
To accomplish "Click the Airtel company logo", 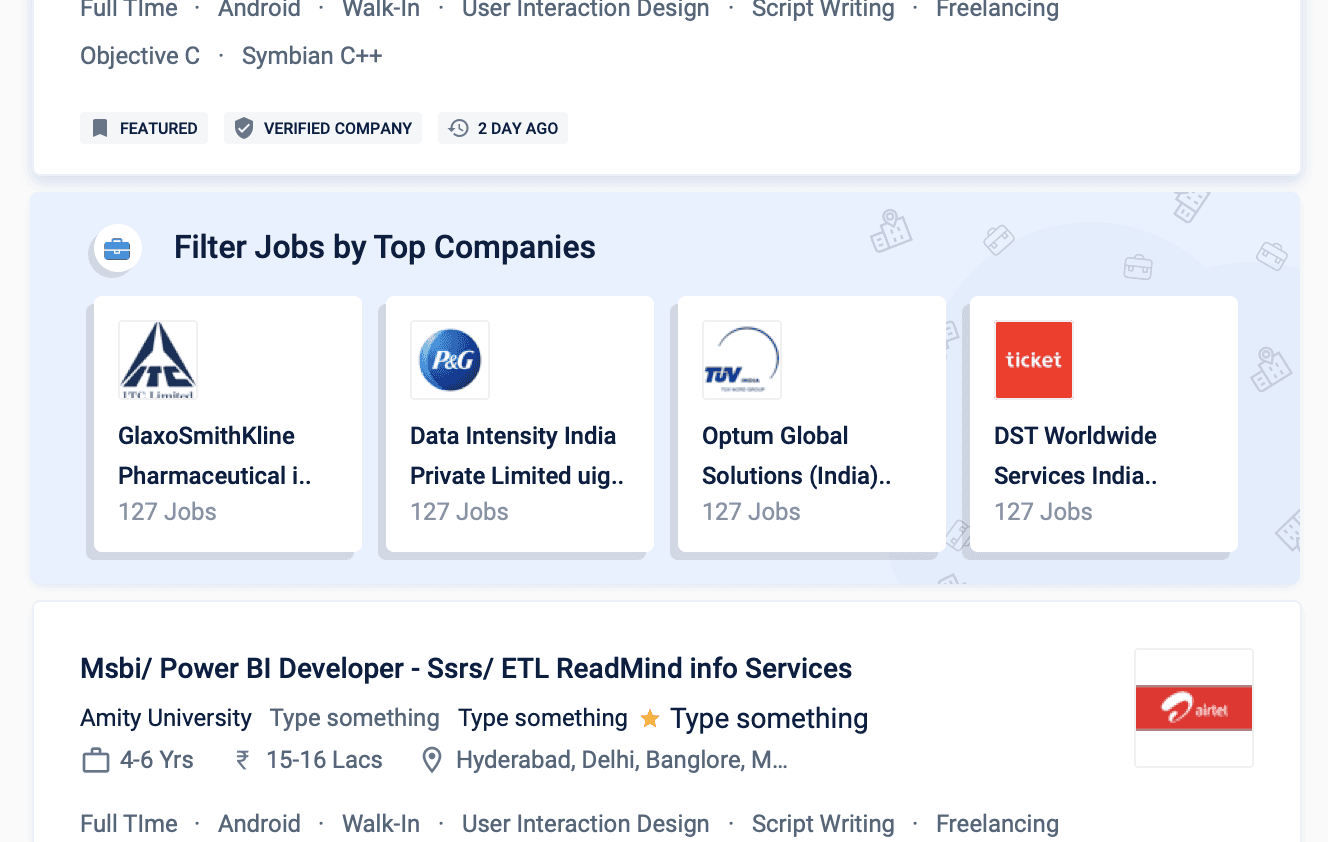I will (x=1194, y=708).
